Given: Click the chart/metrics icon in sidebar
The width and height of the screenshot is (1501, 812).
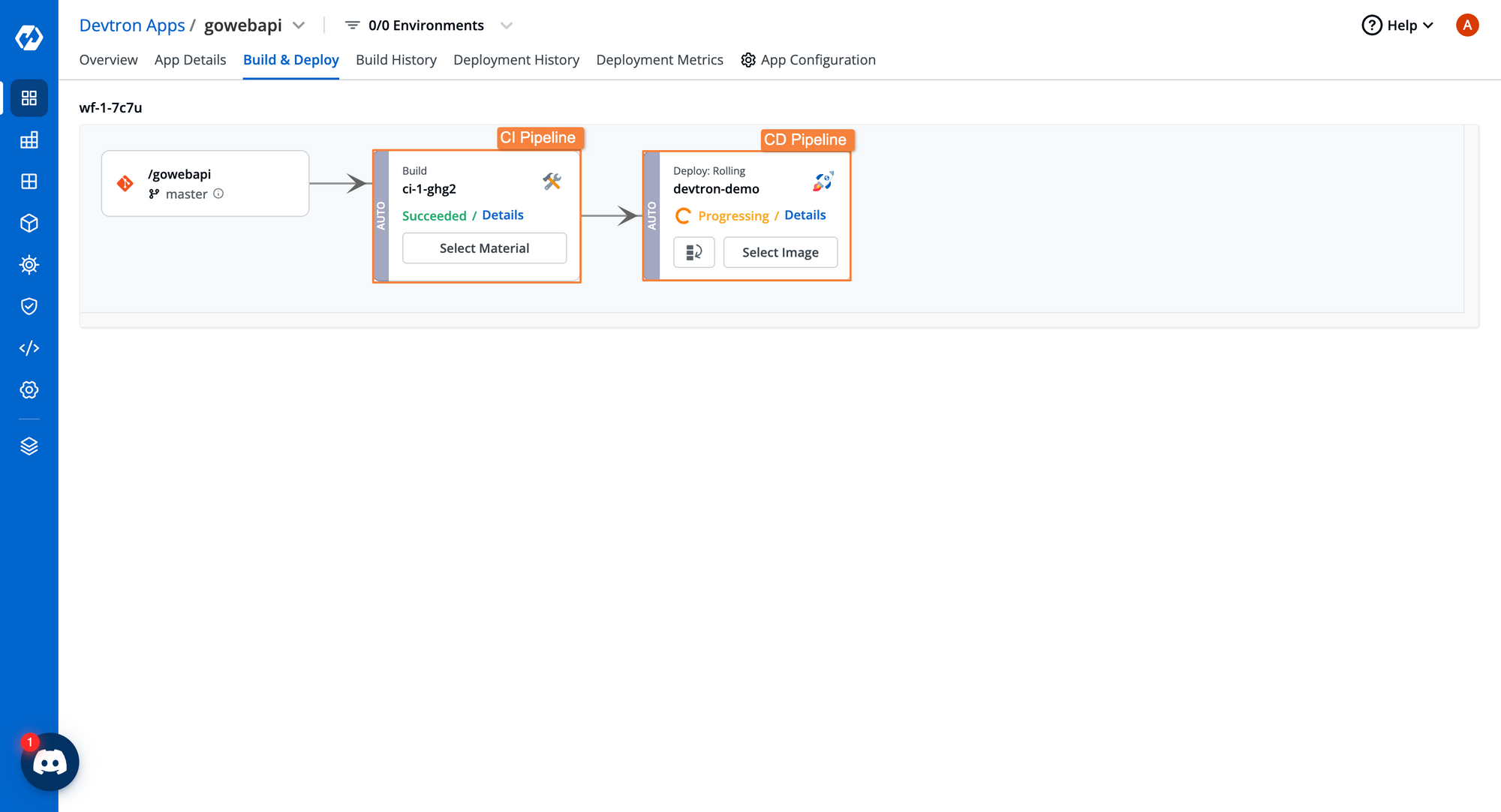Looking at the screenshot, I should 28,141.
